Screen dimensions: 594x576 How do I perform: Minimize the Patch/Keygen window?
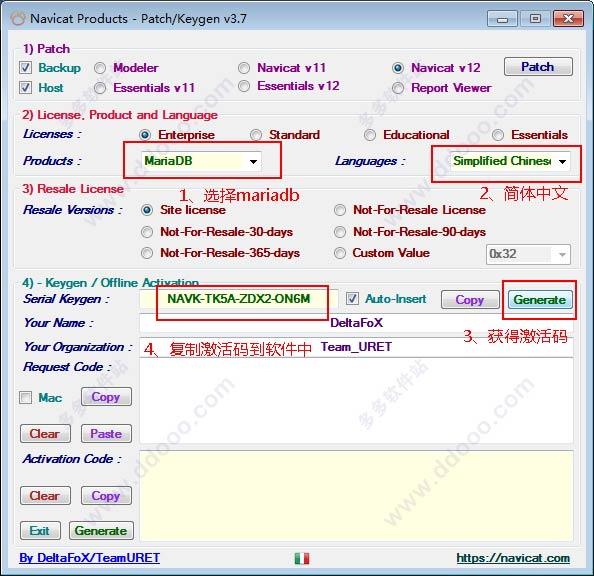(502, 19)
